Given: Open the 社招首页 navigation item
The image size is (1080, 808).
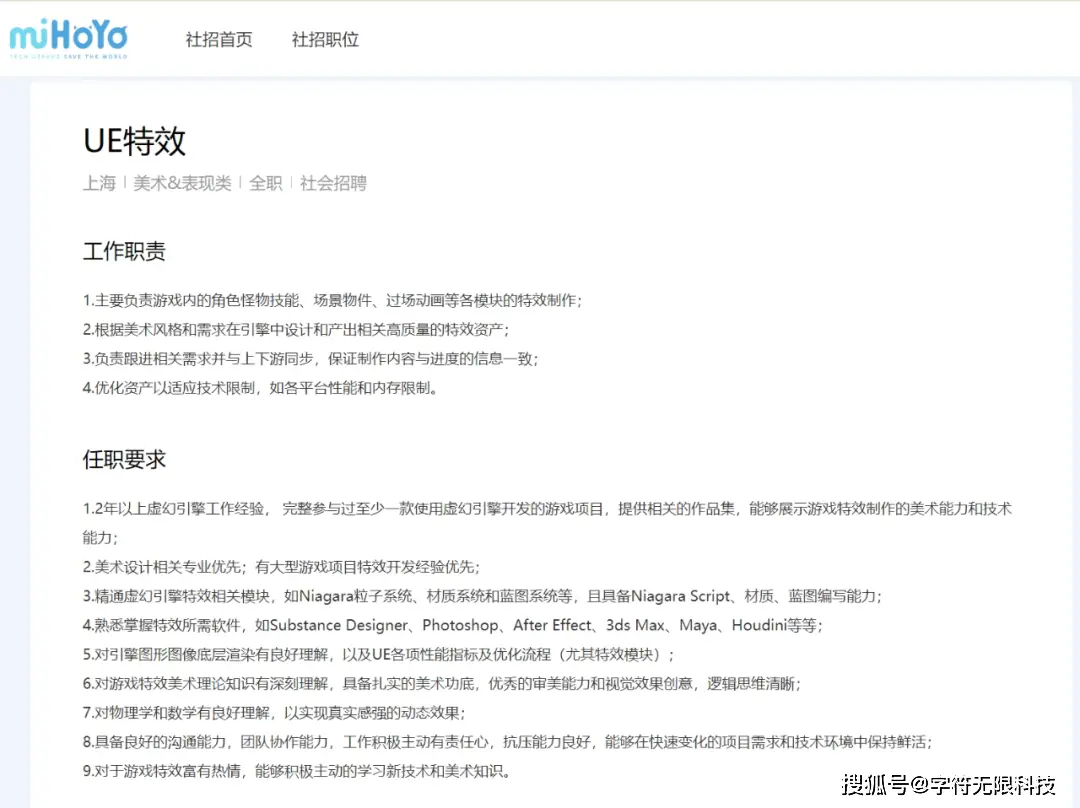Looking at the screenshot, I should point(218,39).
